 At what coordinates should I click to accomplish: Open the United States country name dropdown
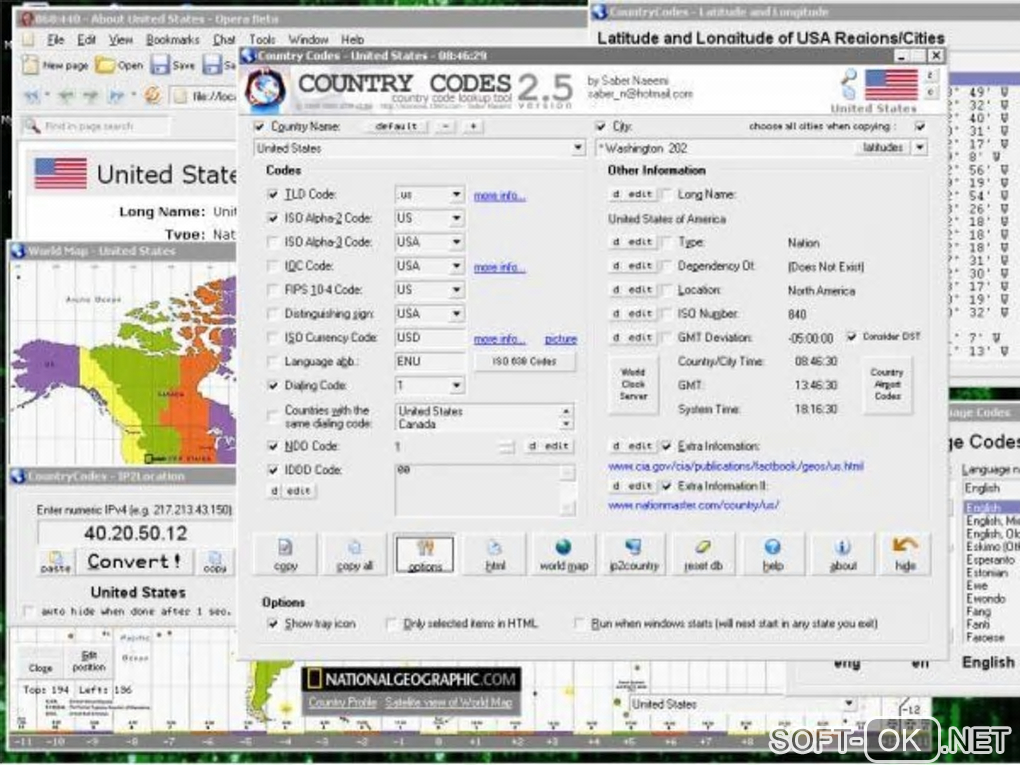(x=578, y=148)
